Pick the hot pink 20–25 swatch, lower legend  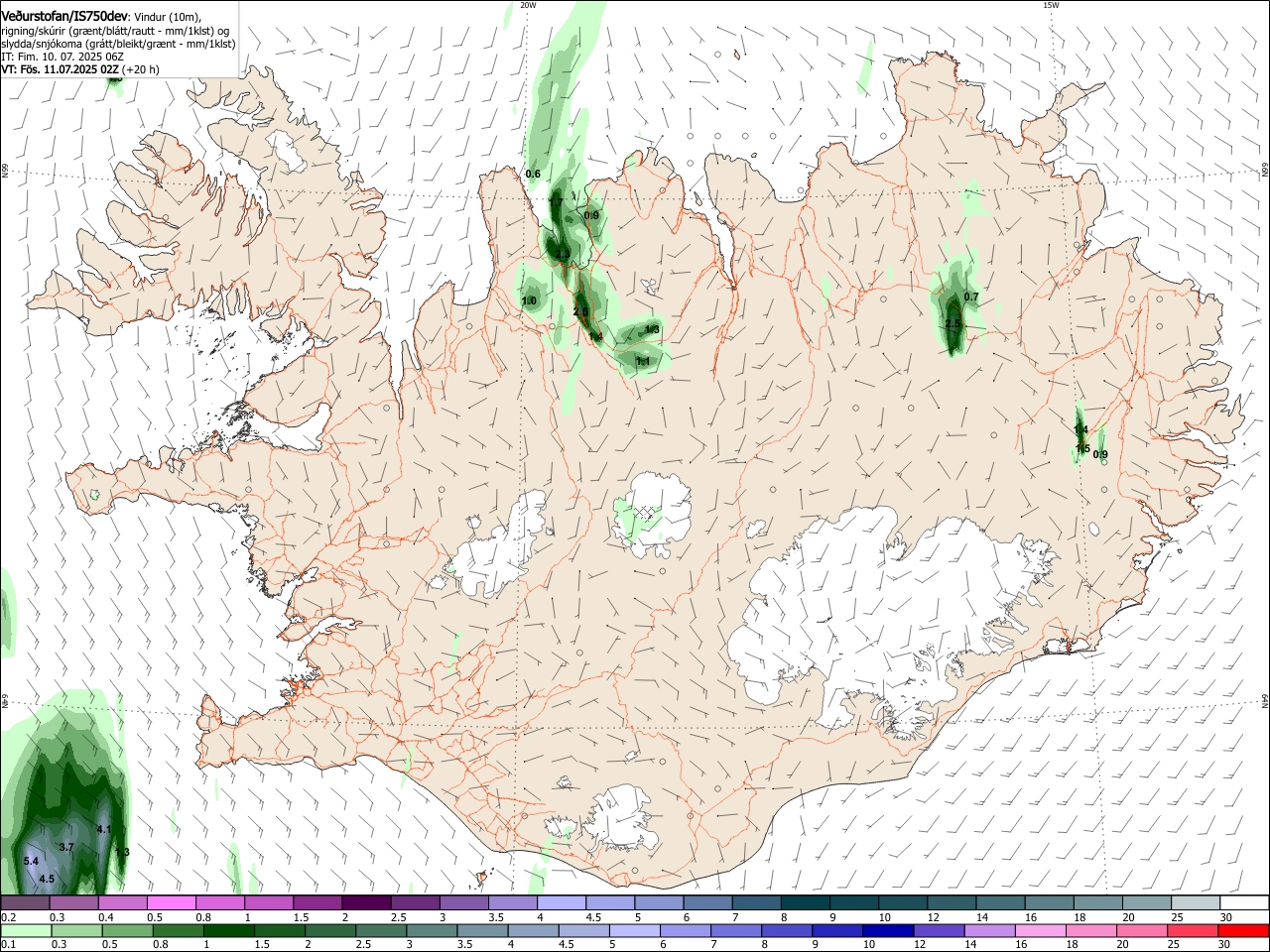(x=1142, y=930)
